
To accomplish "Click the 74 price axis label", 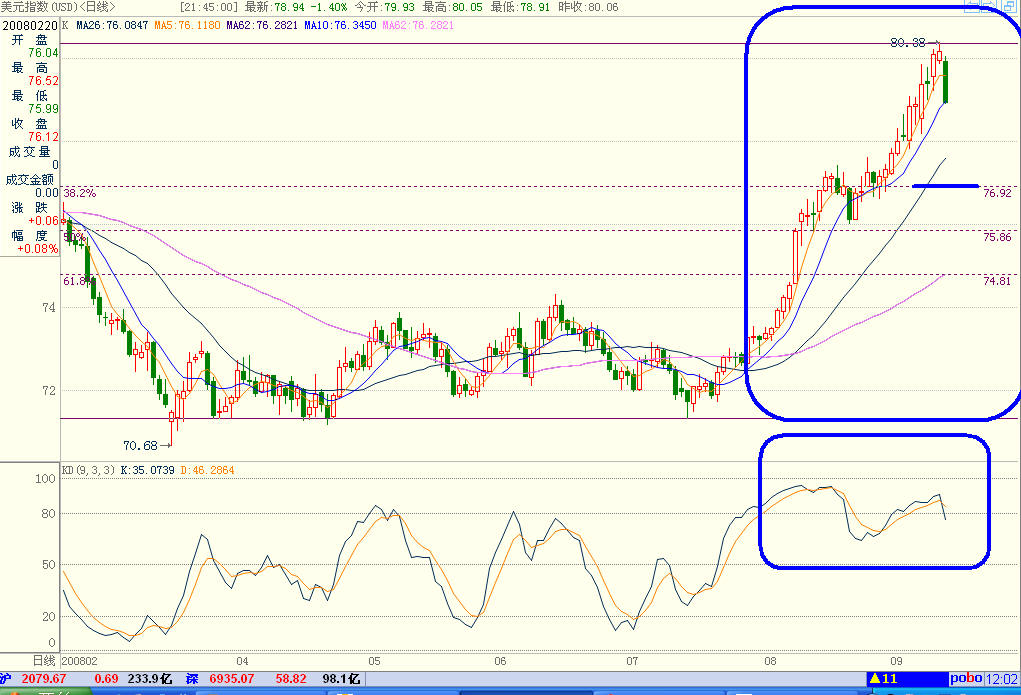I will pos(49,308).
